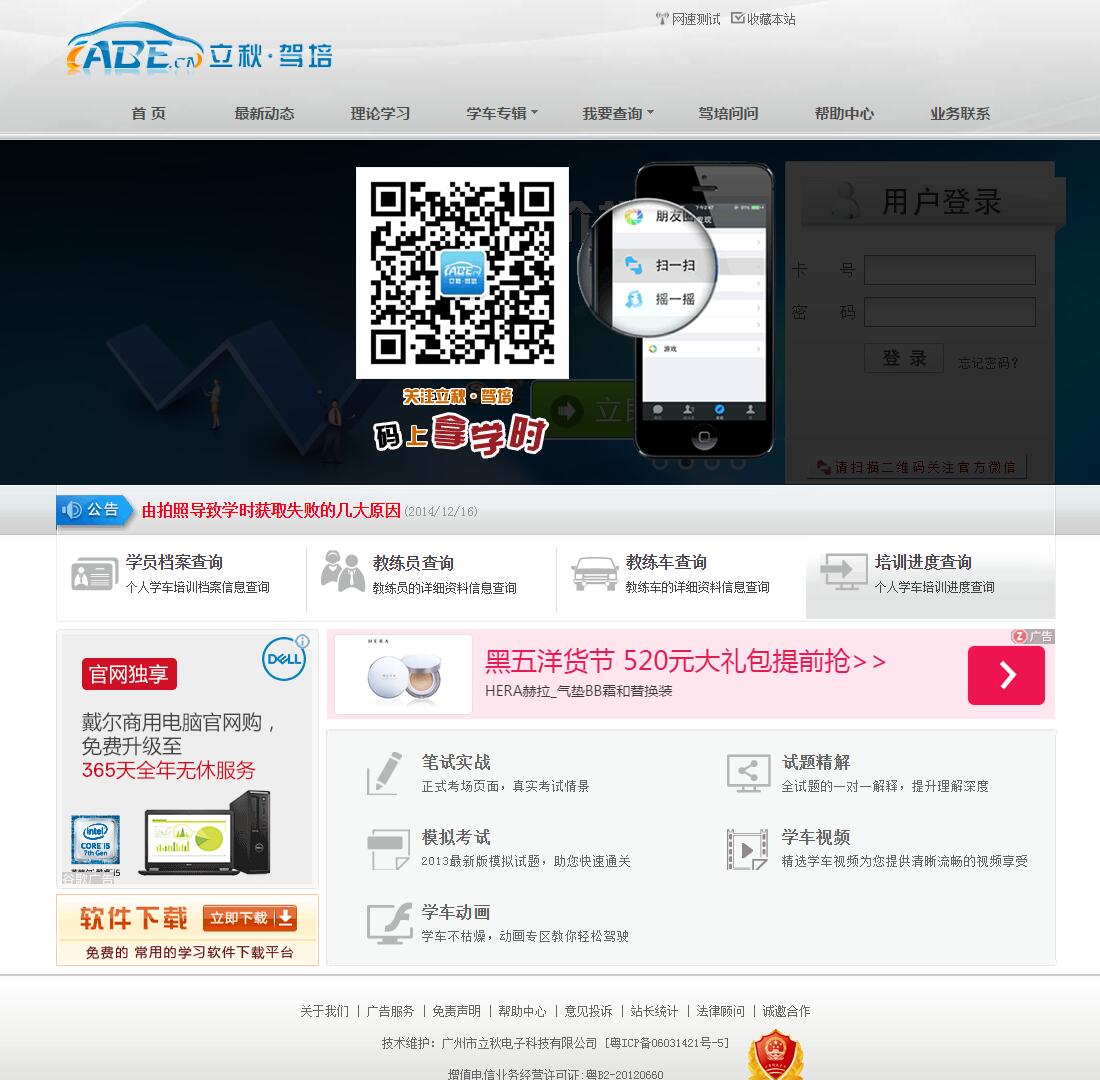Click 粤ICP备06031421号-5 link

pyautogui.click(x=667, y=1044)
